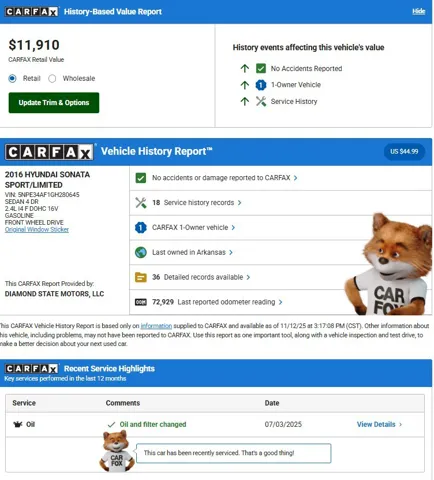
Task: Click the wrench icon beside 18 Service history records
Action: pyautogui.click(x=141, y=203)
